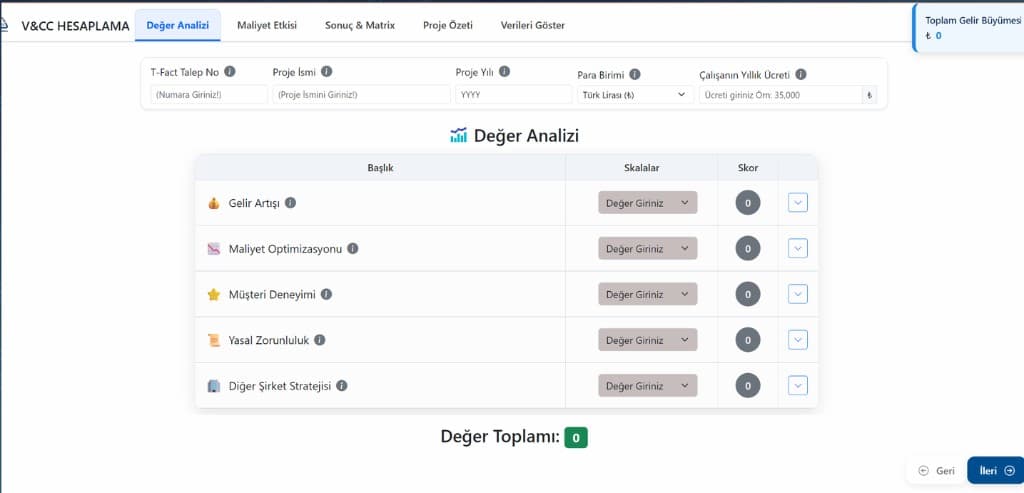Focus the Proje İsmi input field
Viewport: 1024px width, 493px height.
(361, 95)
